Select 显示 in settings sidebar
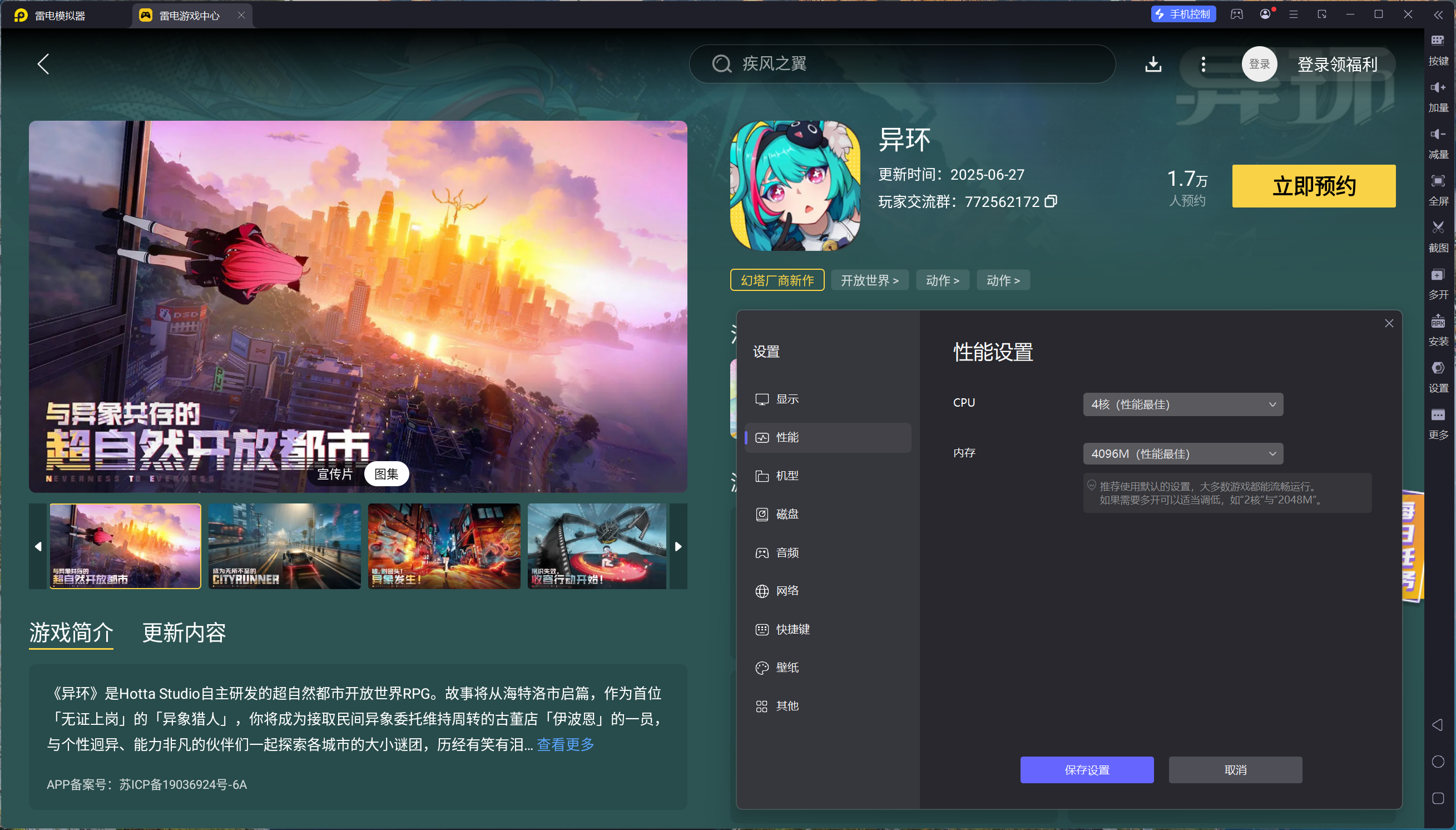This screenshot has height=830, width=1456. tap(827, 399)
